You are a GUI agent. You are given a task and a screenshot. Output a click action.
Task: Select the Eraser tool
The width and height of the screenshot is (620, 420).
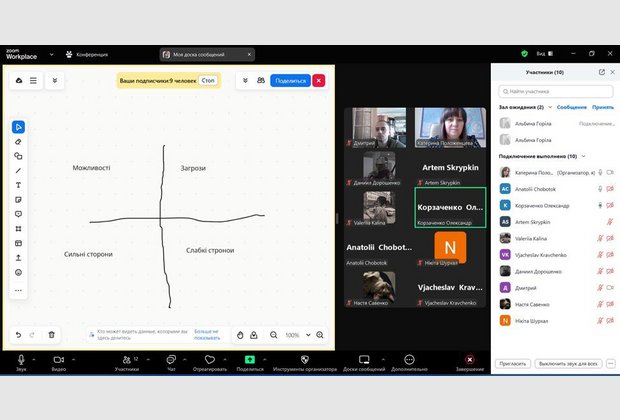(x=18, y=142)
